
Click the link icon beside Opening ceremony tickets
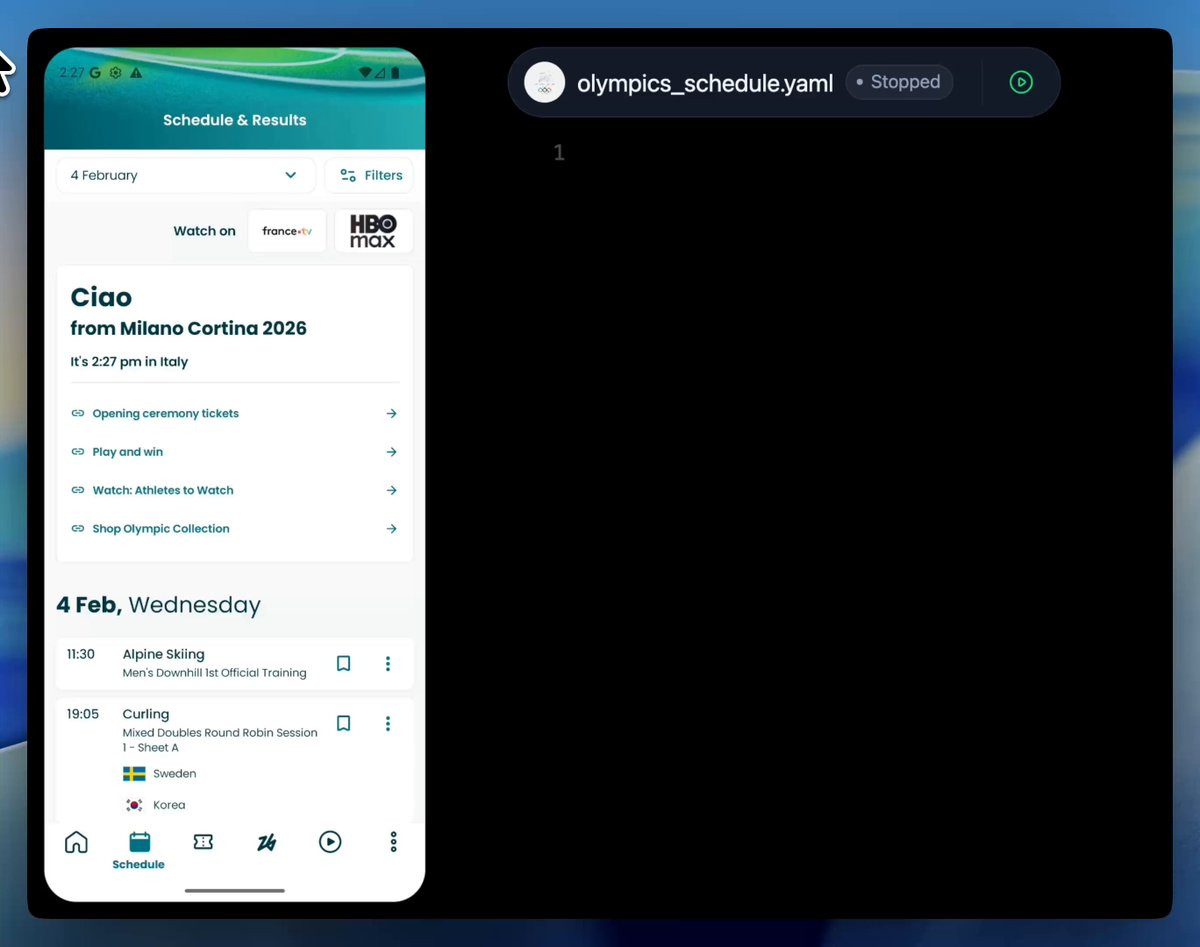point(78,413)
